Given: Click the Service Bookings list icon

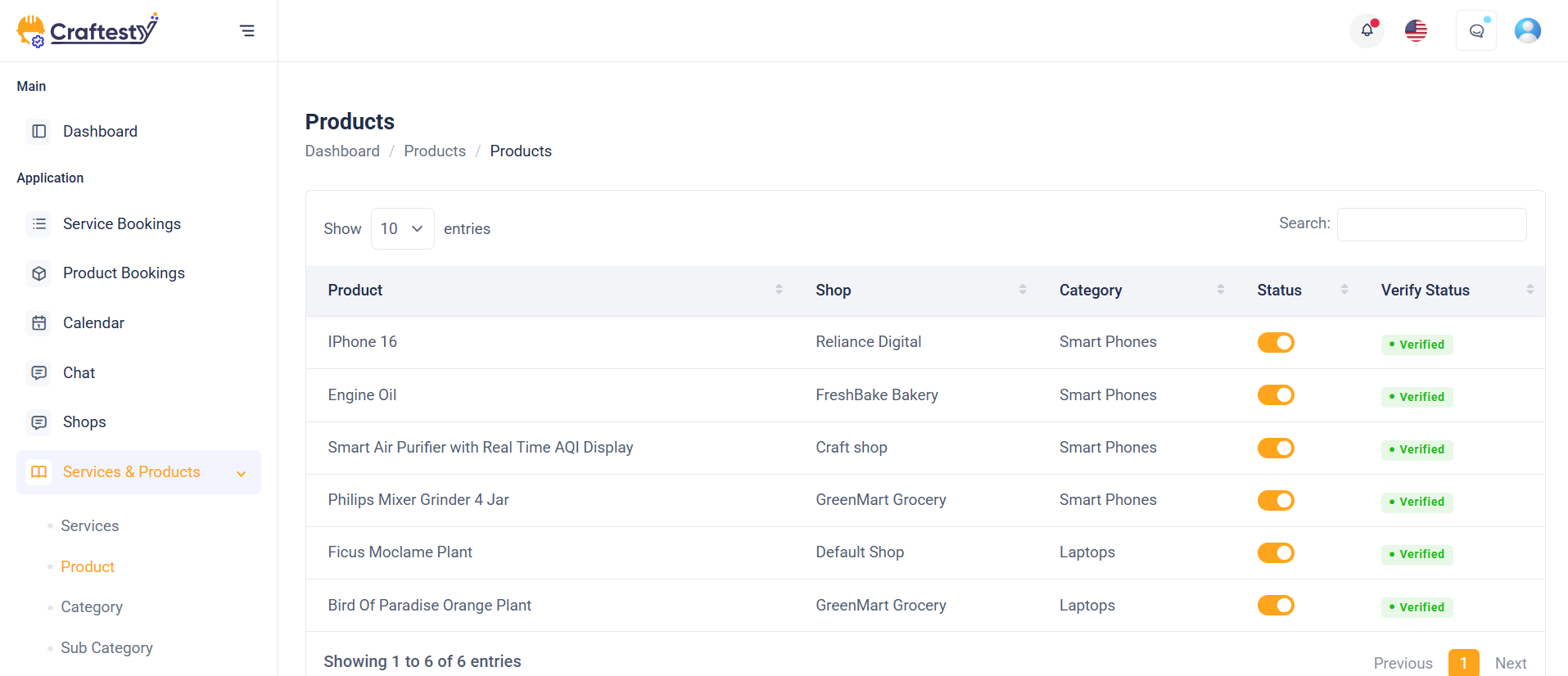Looking at the screenshot, I should pyautogui.click(x=38, y=224).
